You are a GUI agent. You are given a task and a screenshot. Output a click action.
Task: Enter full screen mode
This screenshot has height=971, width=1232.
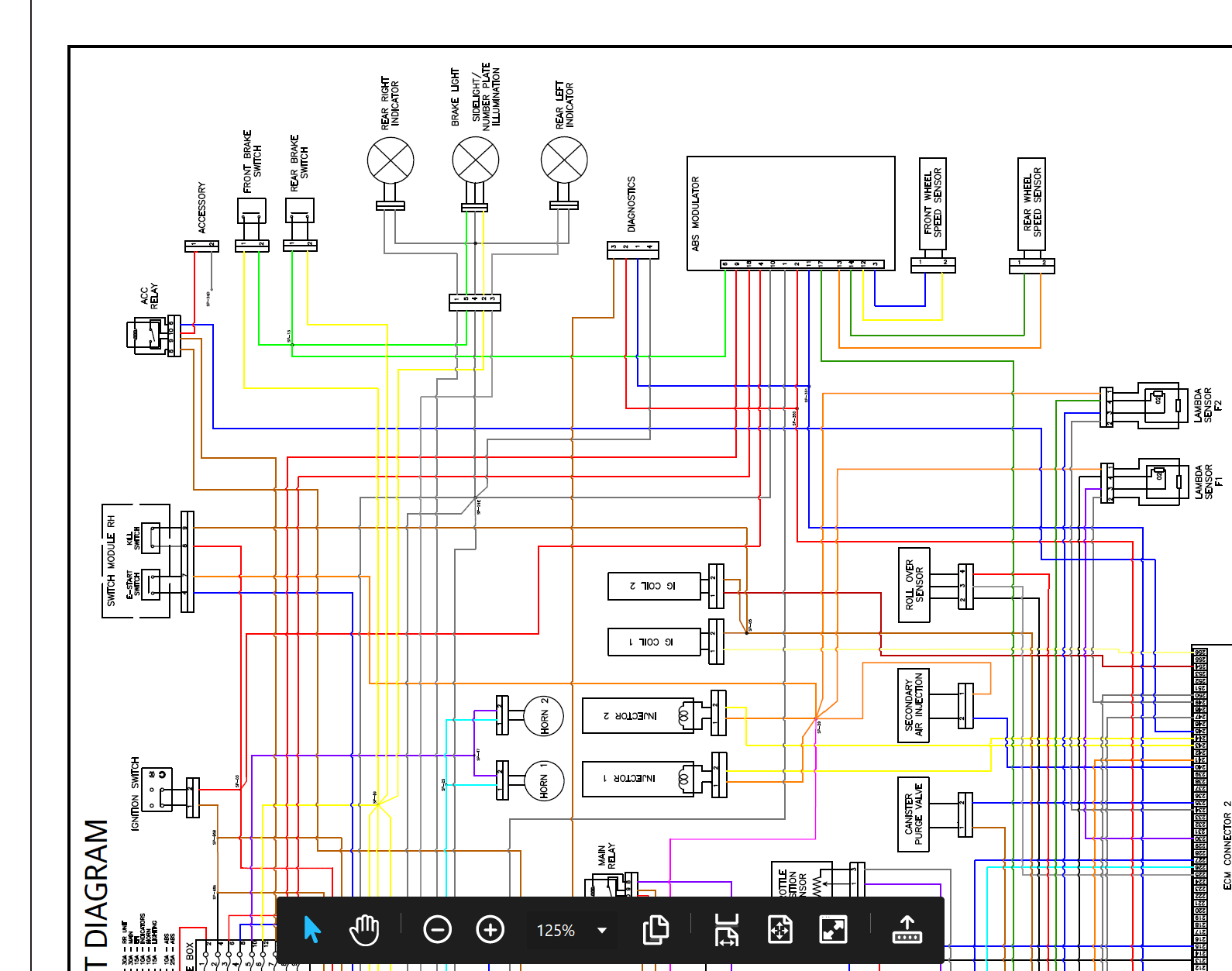833,929
